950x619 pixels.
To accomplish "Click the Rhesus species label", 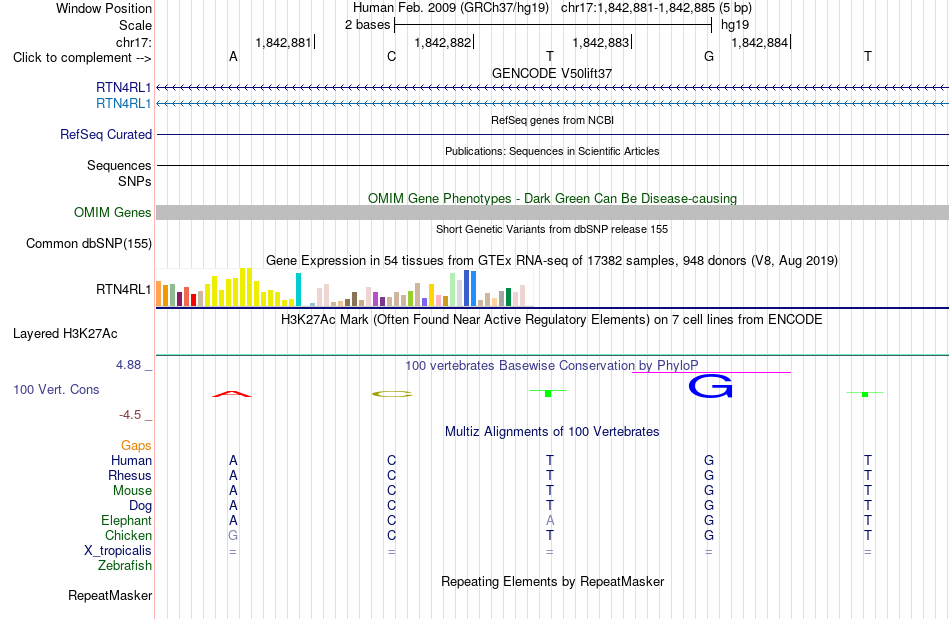I will coord(130,475).
